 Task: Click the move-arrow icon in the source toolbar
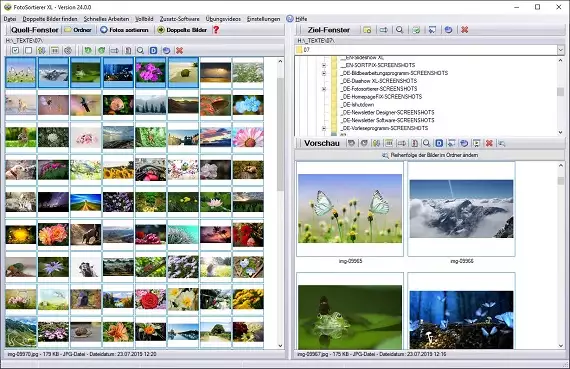point(115,51)
